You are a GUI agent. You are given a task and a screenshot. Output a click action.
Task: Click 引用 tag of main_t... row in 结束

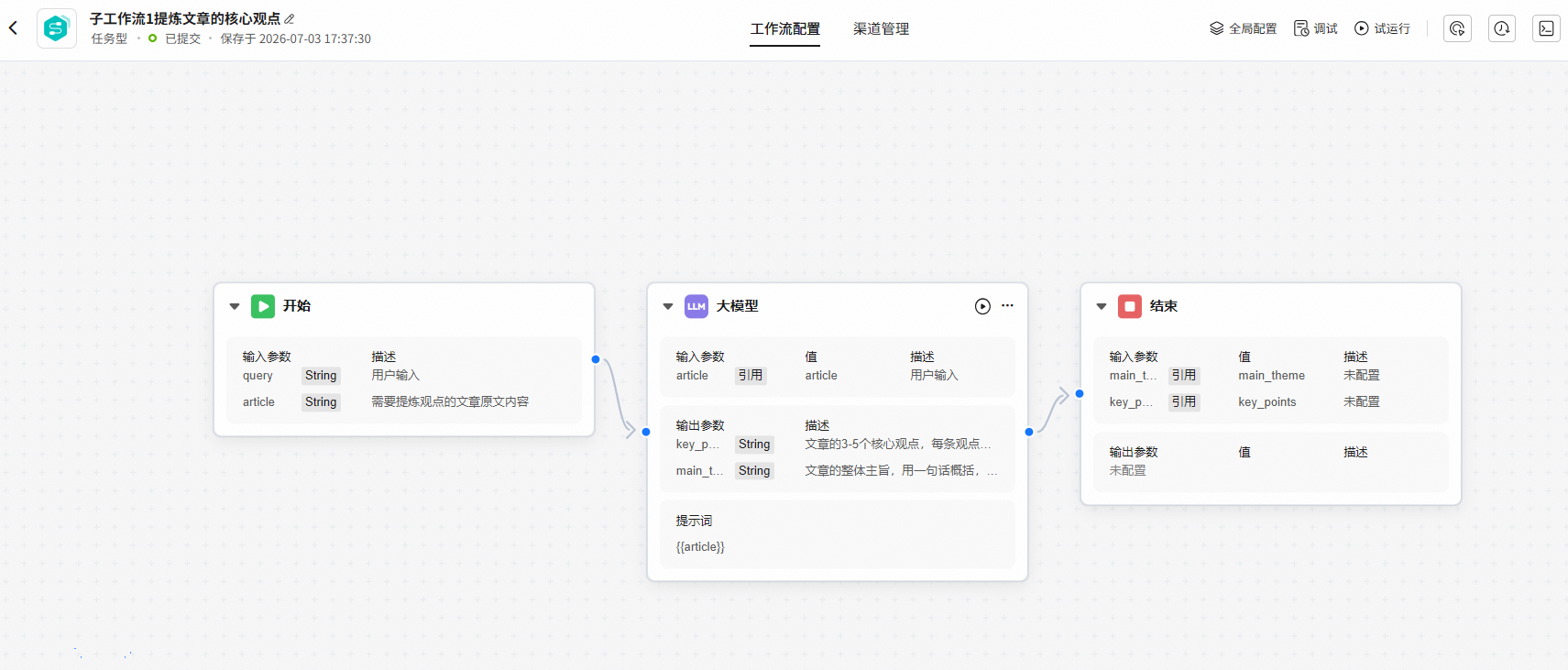pyautogui.click(x=1184, y=376)
